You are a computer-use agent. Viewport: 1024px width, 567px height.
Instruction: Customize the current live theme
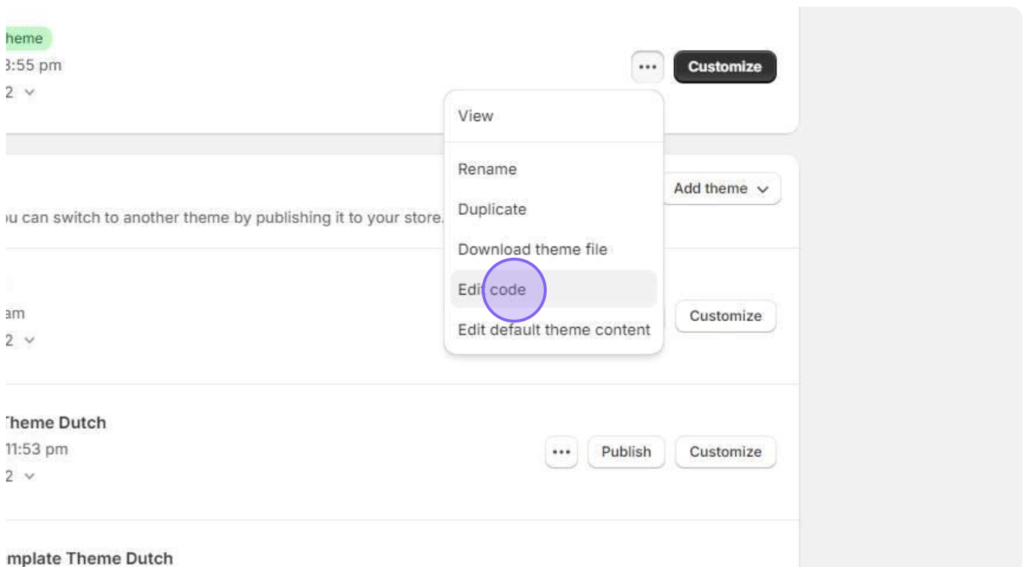725,67
